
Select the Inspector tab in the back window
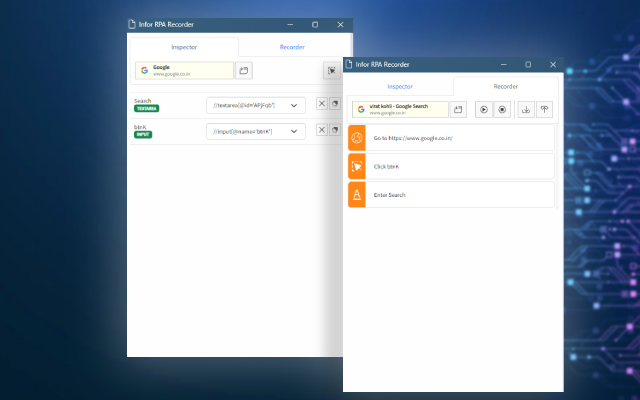(184, 47)
